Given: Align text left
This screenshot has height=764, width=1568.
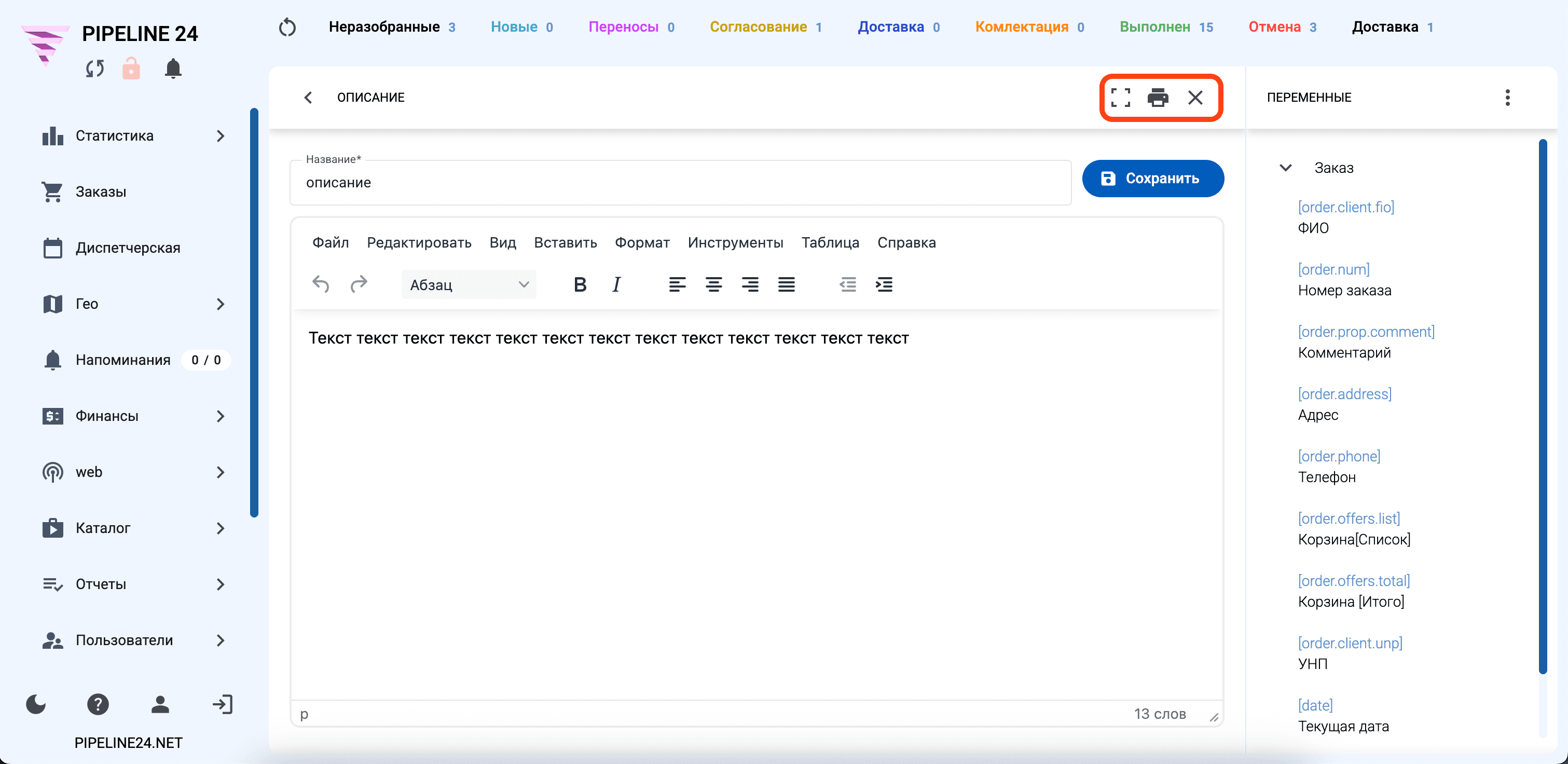Looking at the screenshot, I should pyautogui.click(x=677, y=284).
